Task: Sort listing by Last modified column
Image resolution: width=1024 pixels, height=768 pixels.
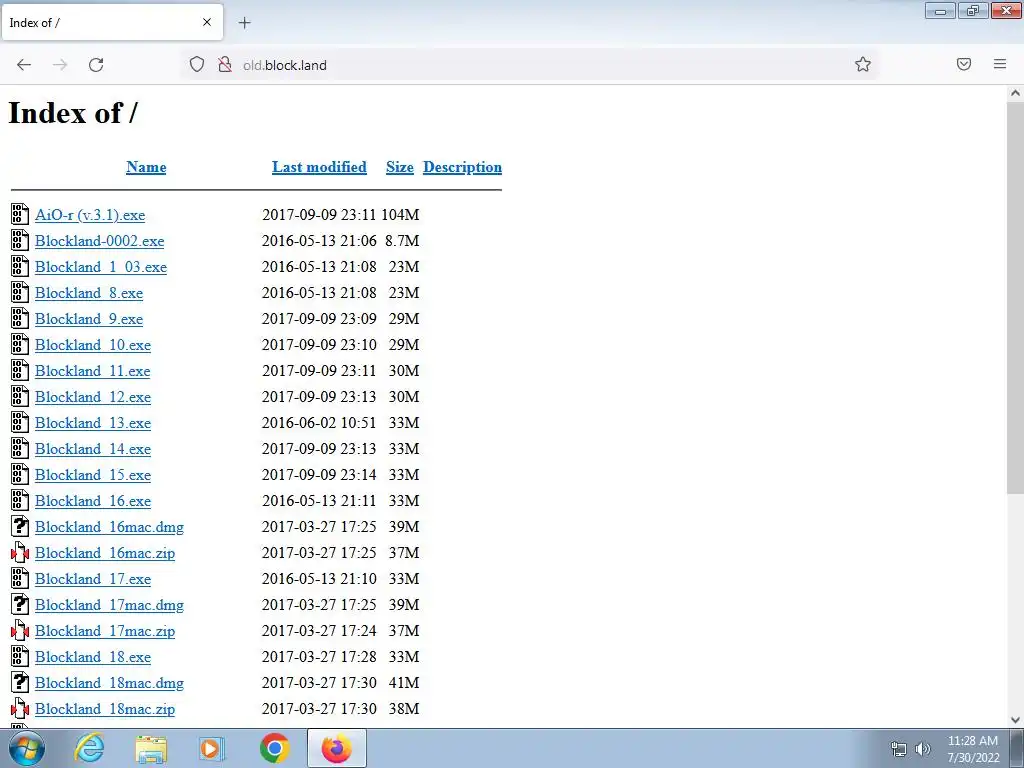Action: pyautogui.click(x=319, y=167)
